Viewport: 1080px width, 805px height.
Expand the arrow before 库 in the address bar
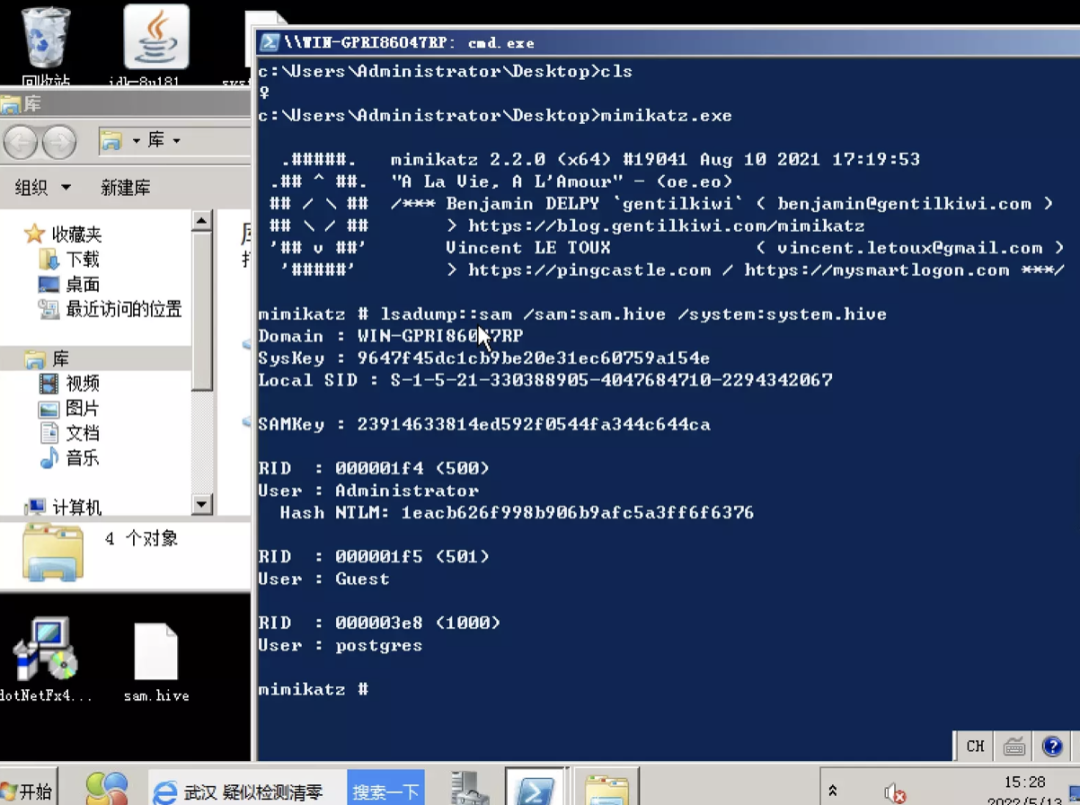click(x=136, y=141)
